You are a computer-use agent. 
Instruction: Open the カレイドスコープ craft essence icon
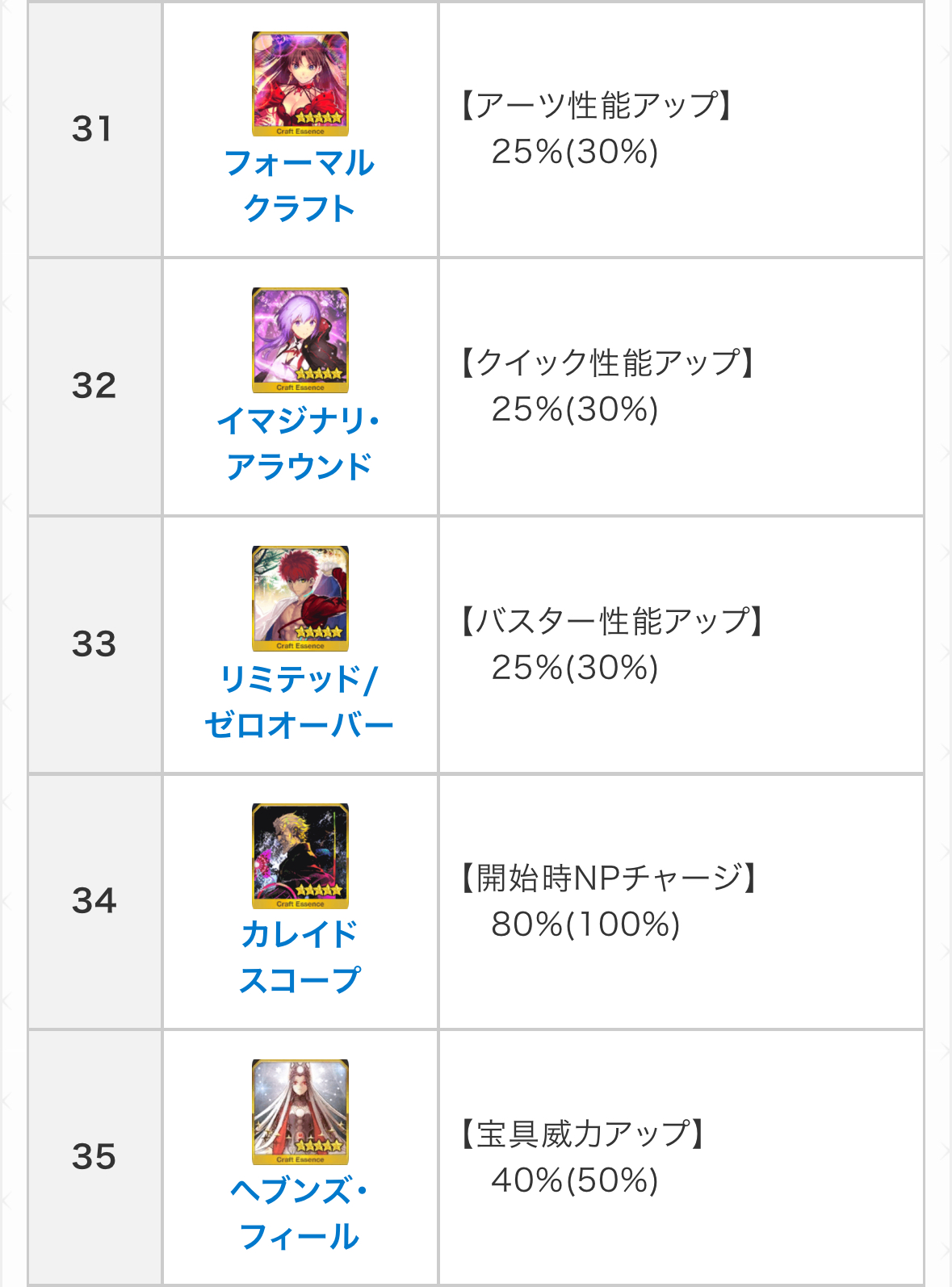(300, 856)
